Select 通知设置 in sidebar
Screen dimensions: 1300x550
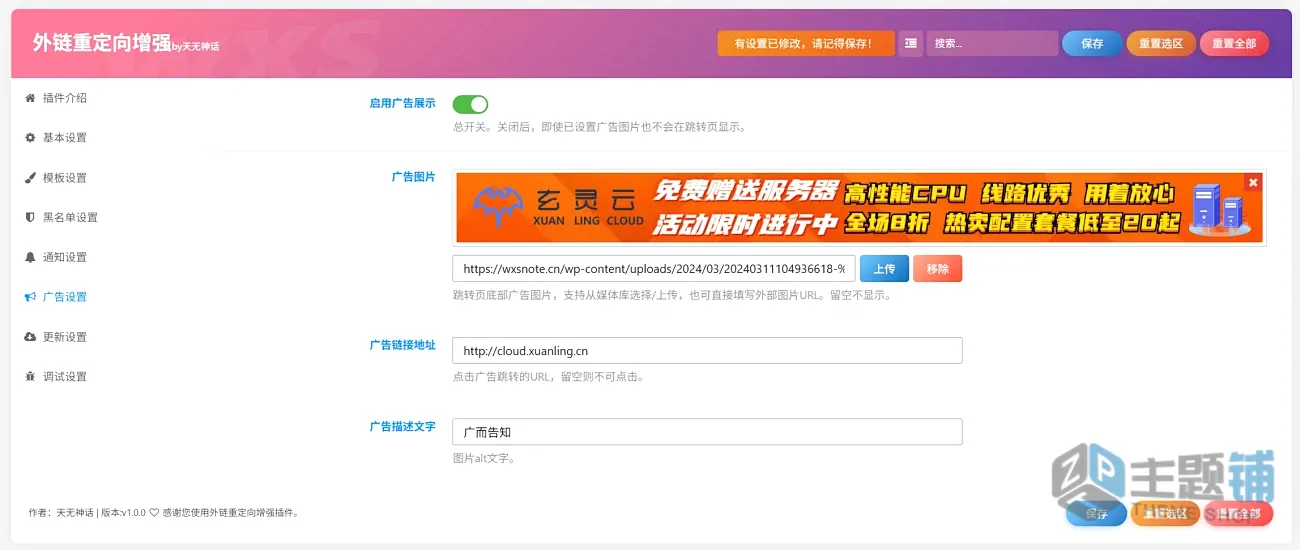click(65, 257)
